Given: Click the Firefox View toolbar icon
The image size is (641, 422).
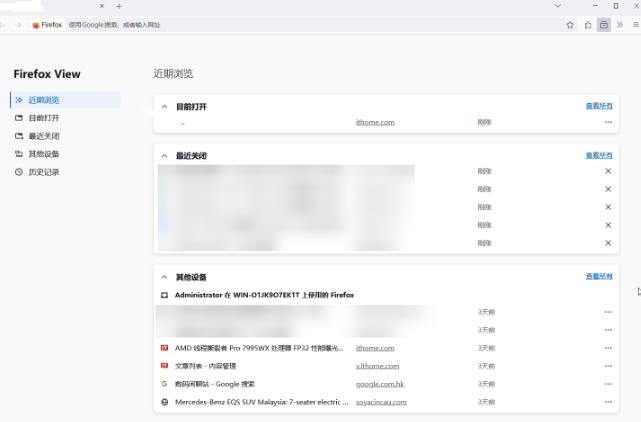Looking at the screenshot, I should [604, 25].
